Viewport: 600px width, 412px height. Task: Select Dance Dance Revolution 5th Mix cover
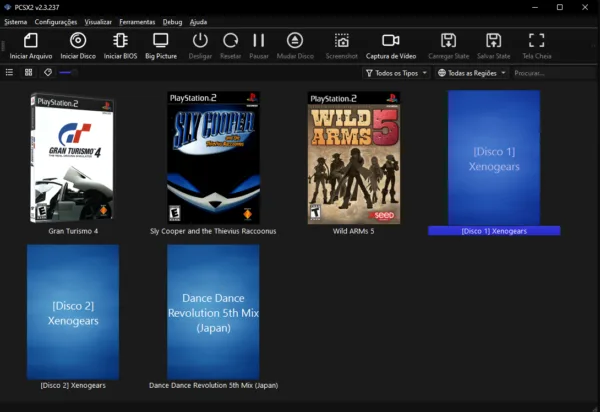click(x=213, y=312)
